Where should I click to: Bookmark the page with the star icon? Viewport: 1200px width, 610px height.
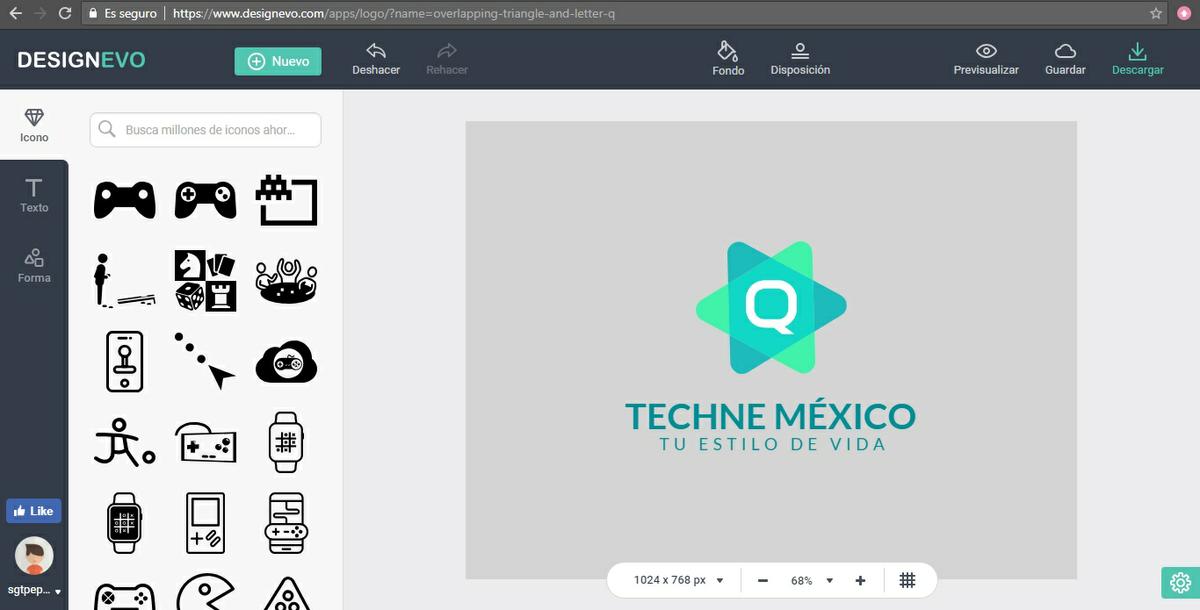1156,14
